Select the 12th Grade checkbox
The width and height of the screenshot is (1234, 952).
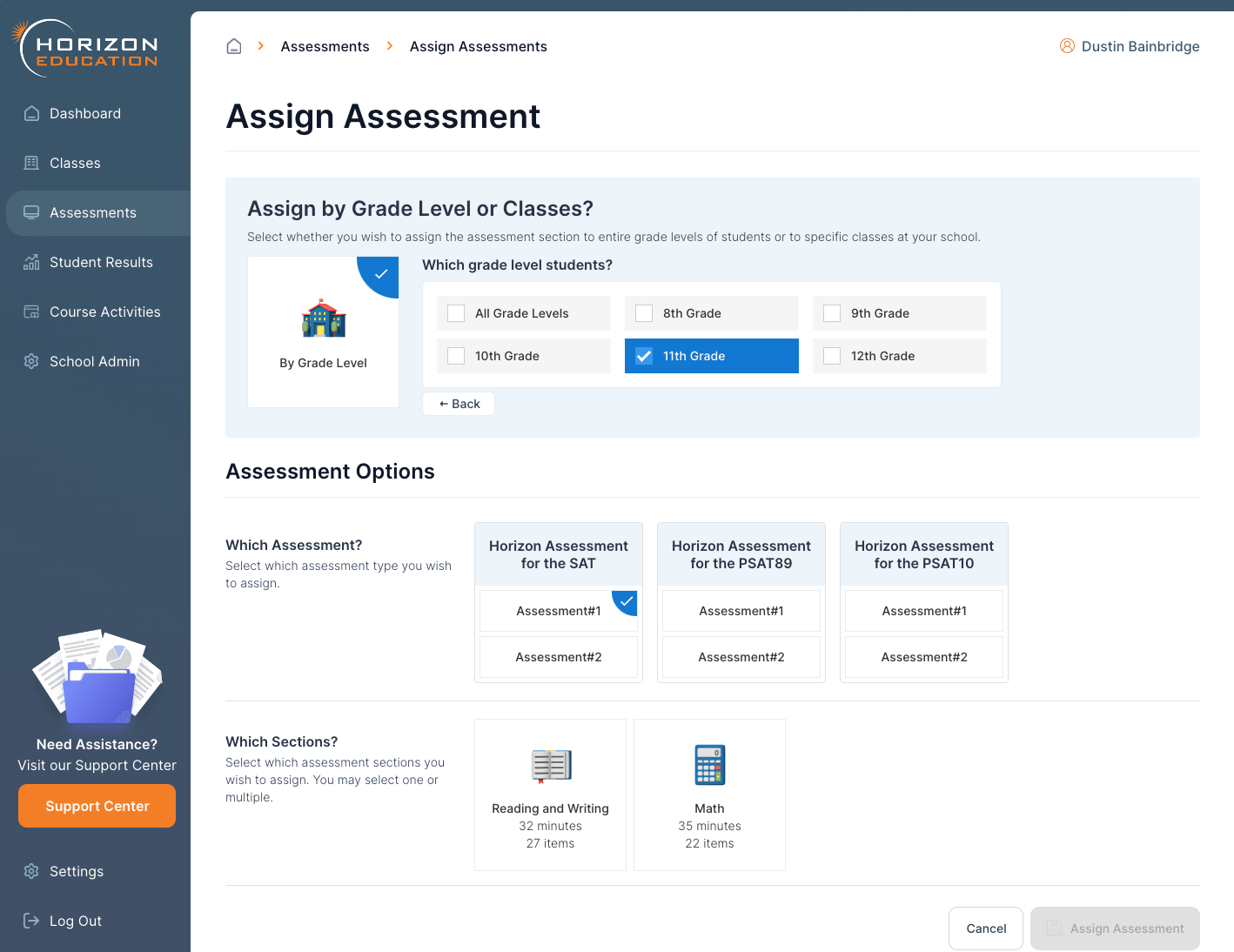[x=831, y=355]
